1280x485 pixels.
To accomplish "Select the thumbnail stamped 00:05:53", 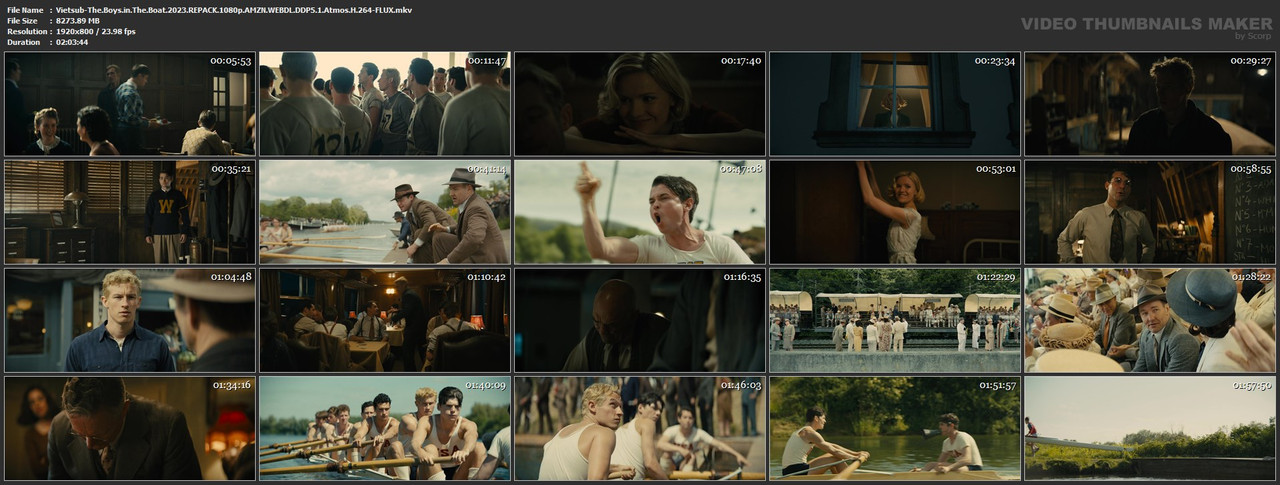I will pyautogui.click(x=130, y=104).
